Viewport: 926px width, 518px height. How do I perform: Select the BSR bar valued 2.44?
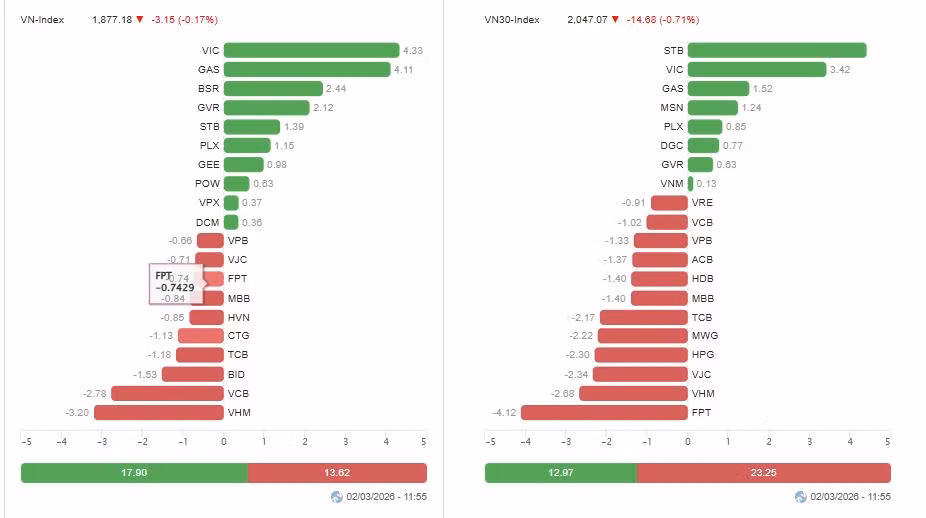click(273, 89)
